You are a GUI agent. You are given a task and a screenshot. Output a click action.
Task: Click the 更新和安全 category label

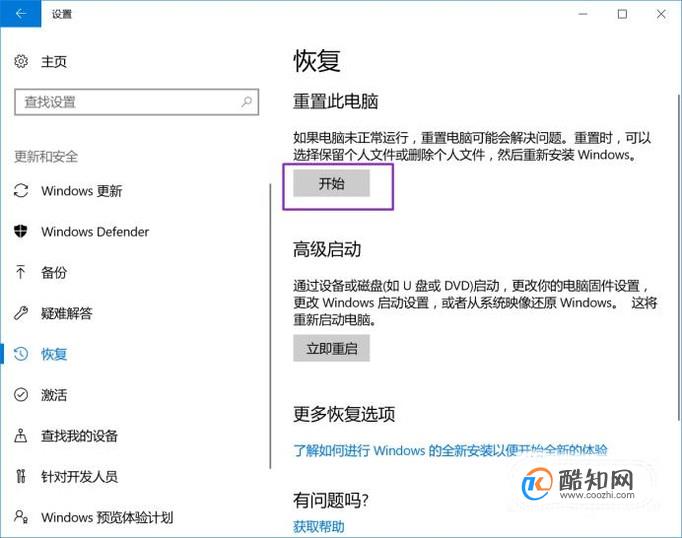tap(46, 156)
